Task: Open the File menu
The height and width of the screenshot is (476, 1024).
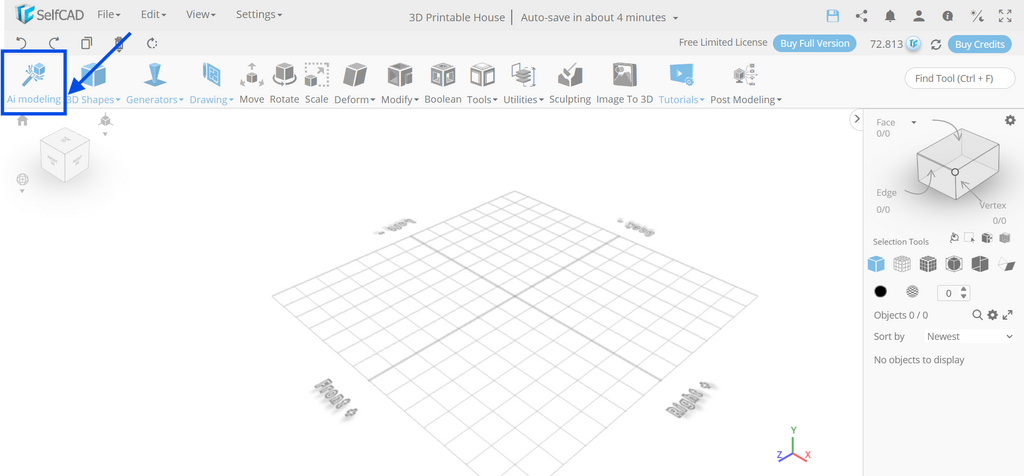Action: point(109,14)
